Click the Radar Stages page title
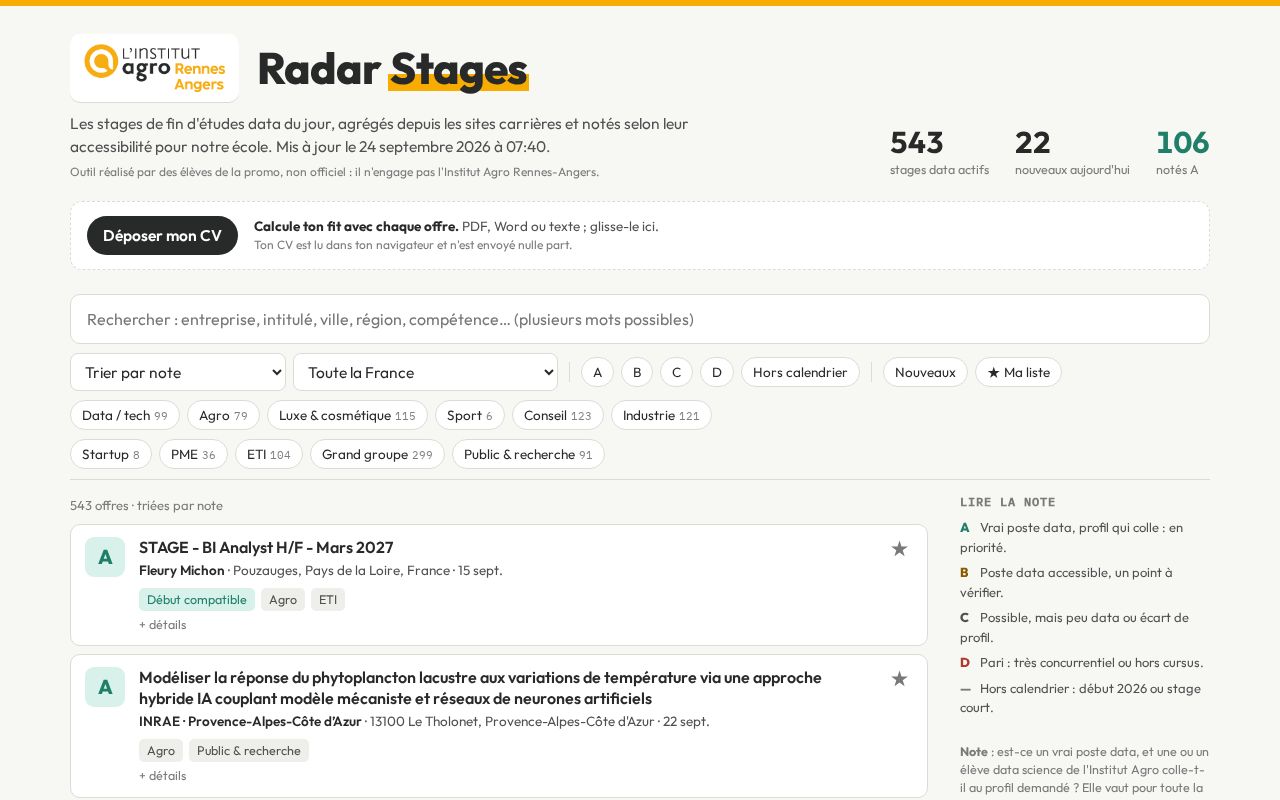Image resolution: width=1280 pixels, height=800 pixels. pos(392,68)
